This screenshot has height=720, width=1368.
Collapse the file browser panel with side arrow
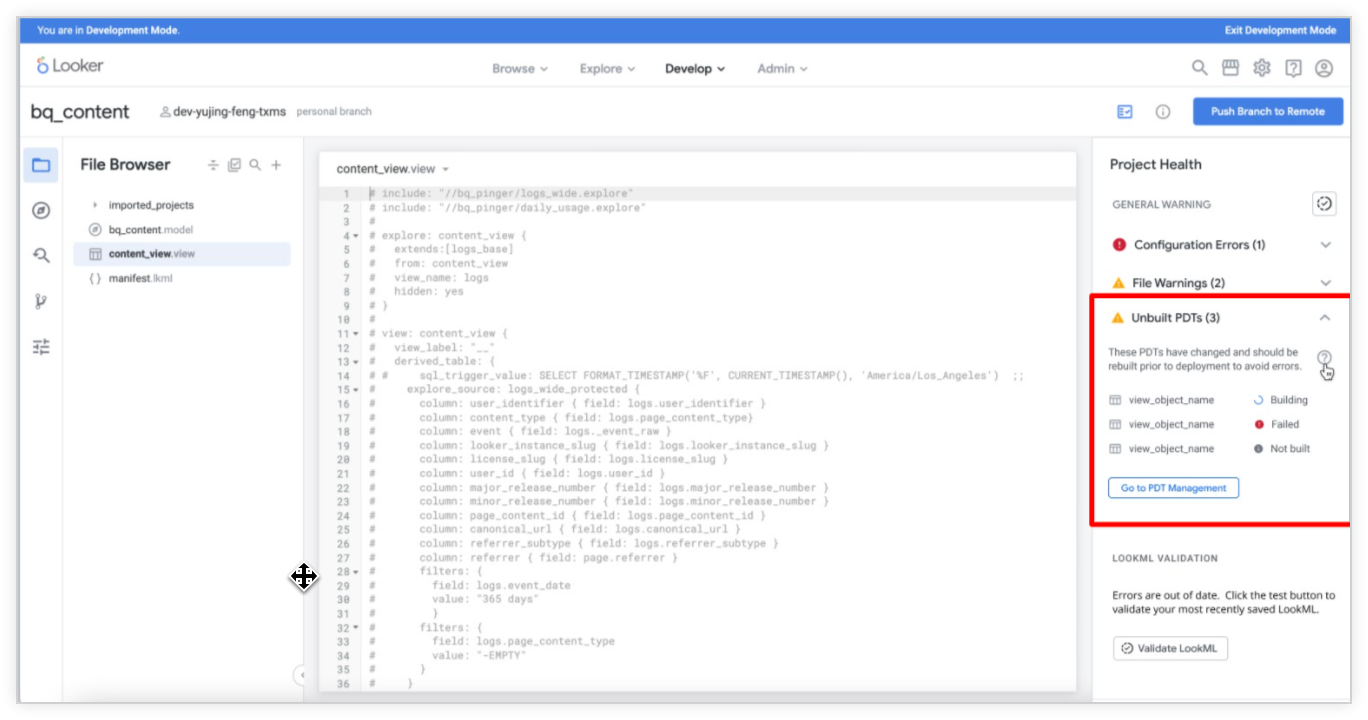(x=301, y=675)
